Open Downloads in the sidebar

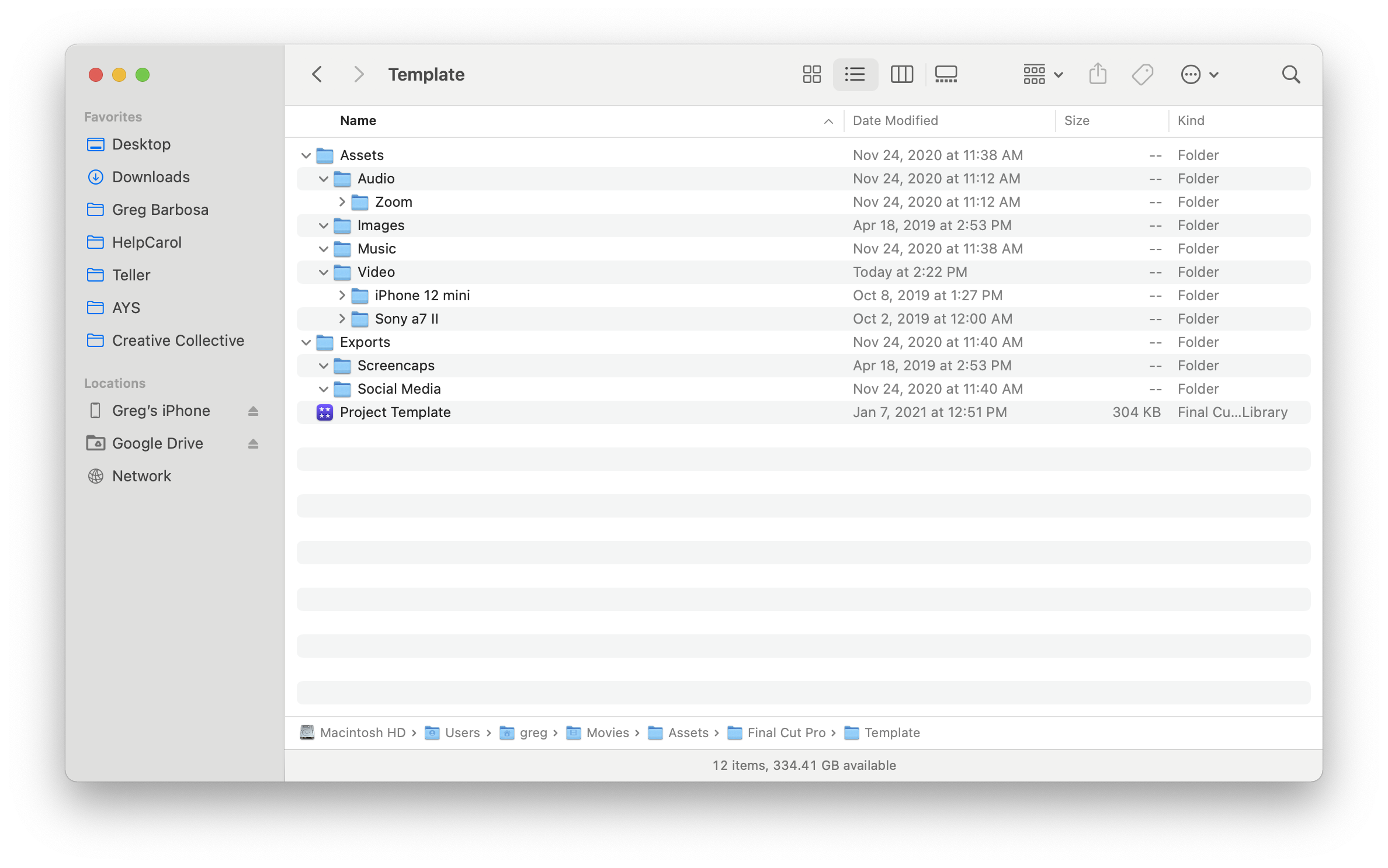click(x=151, y=177)
